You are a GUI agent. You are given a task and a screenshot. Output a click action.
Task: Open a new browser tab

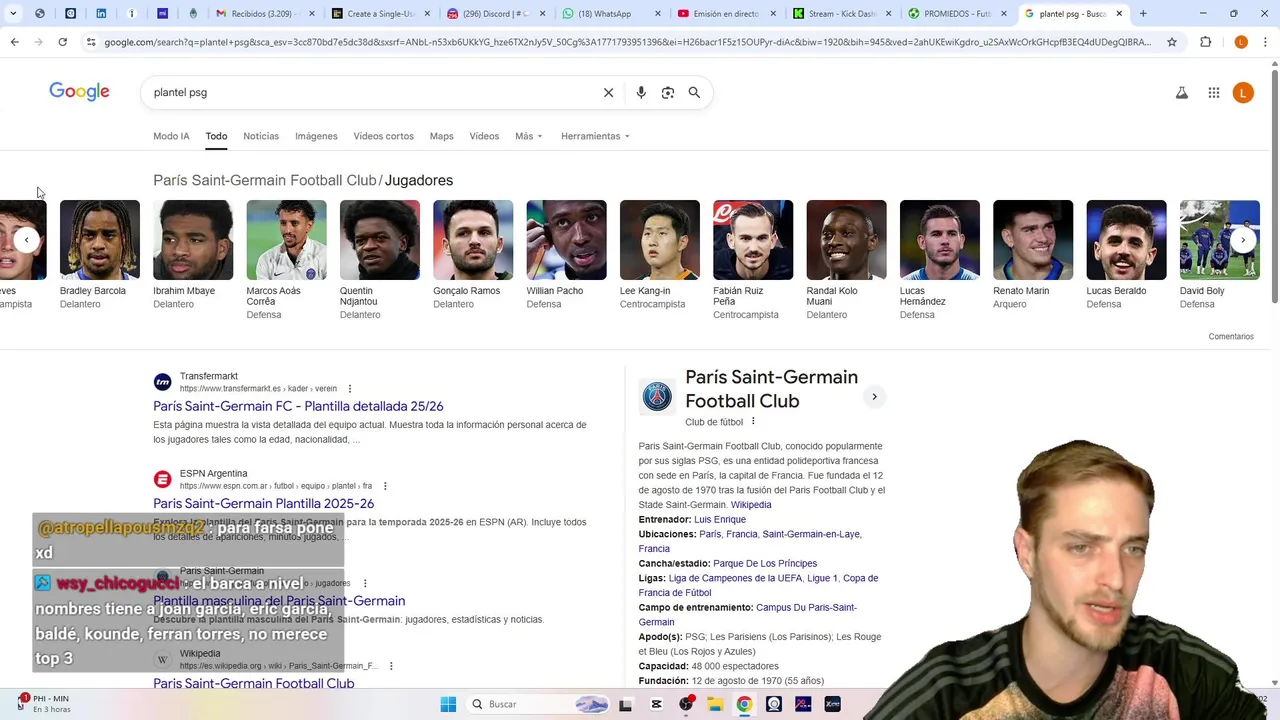point(1143,14)
